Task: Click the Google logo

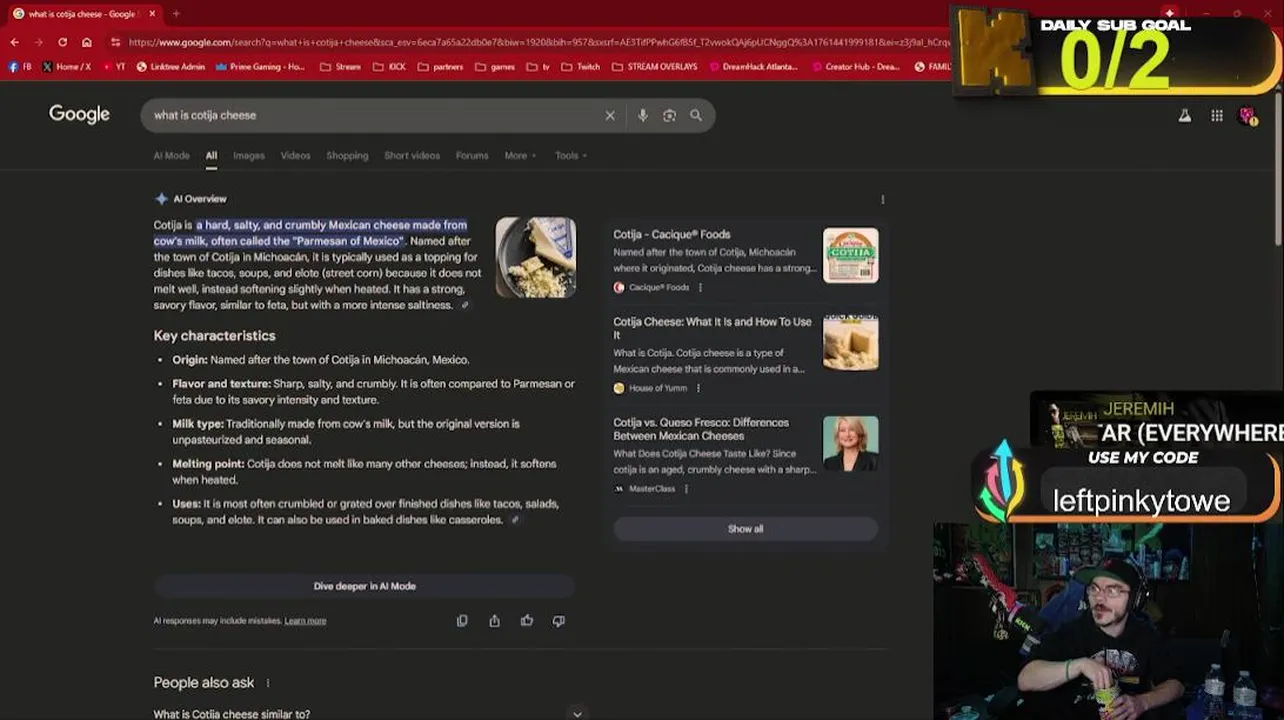Action: pyautogui.click(x=79, y=115)
